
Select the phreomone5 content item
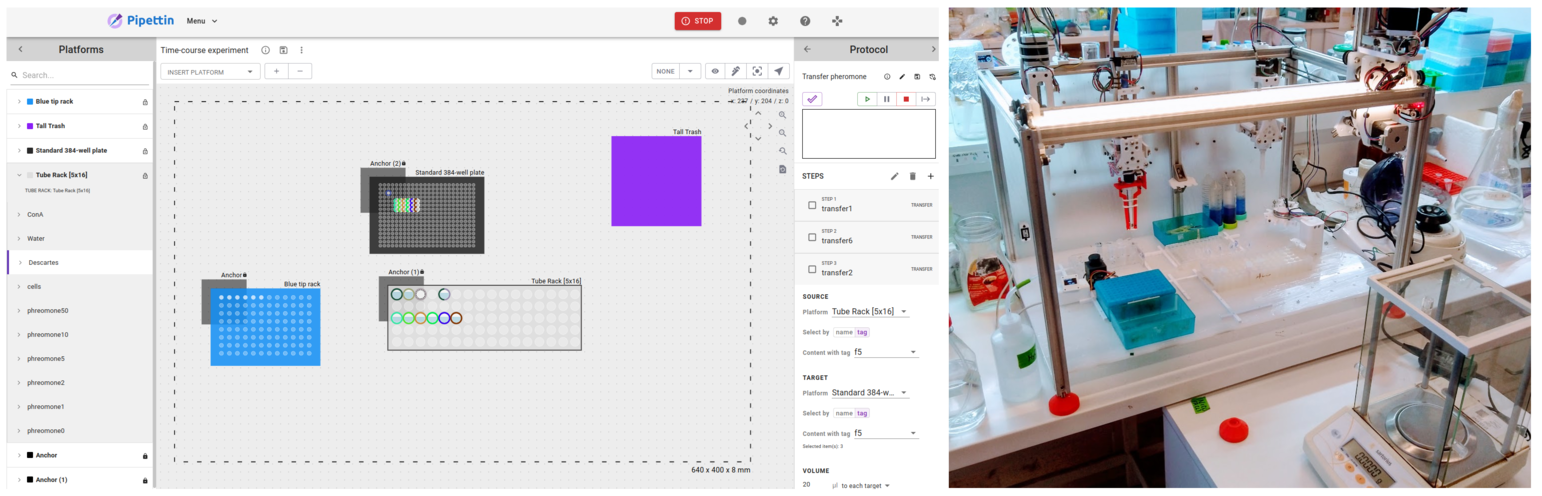pos(79,358)
